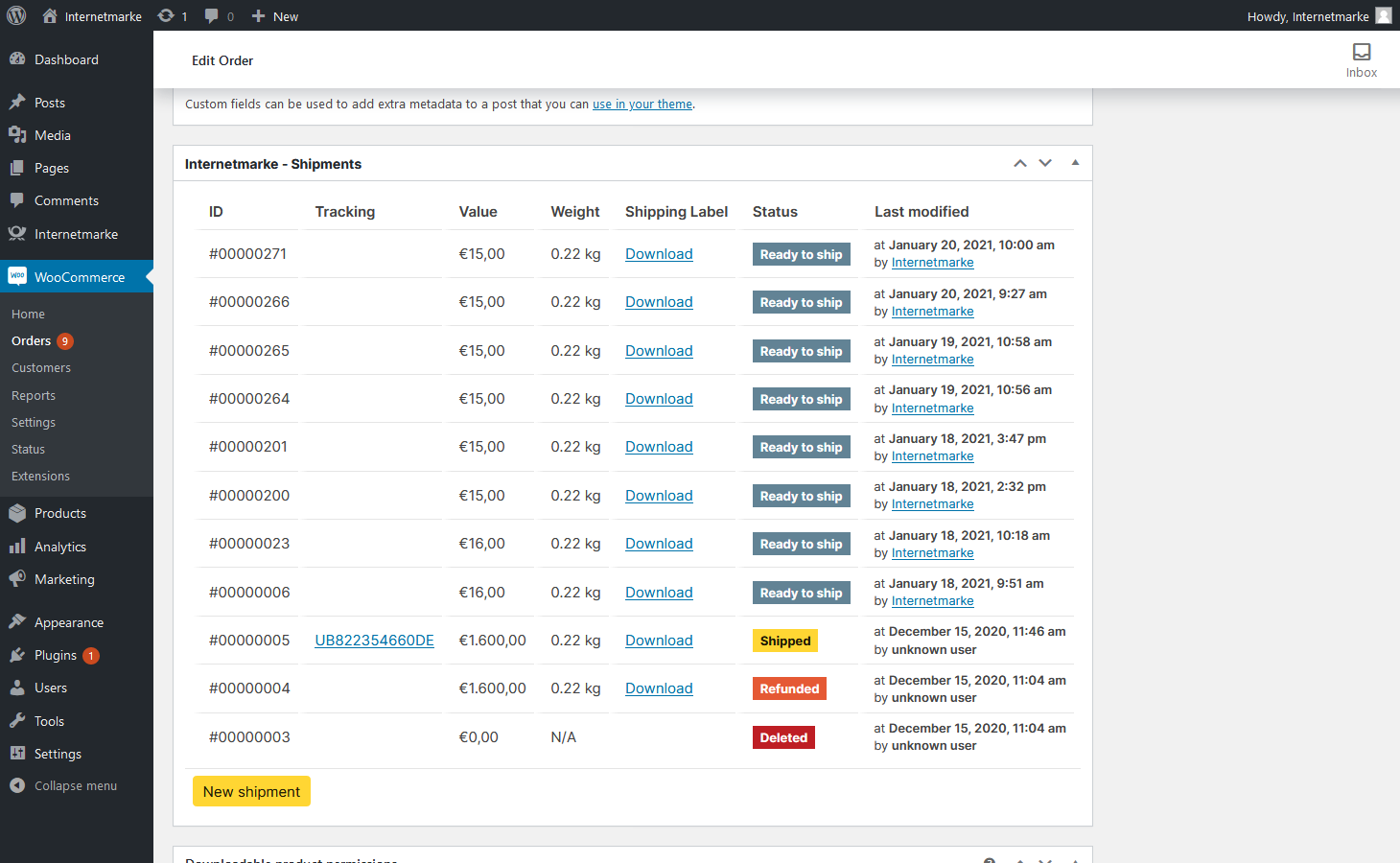The height and width of the screenshot is (863, 1400).
Task: Click the Products box icon
Action: tap(17, 513)
